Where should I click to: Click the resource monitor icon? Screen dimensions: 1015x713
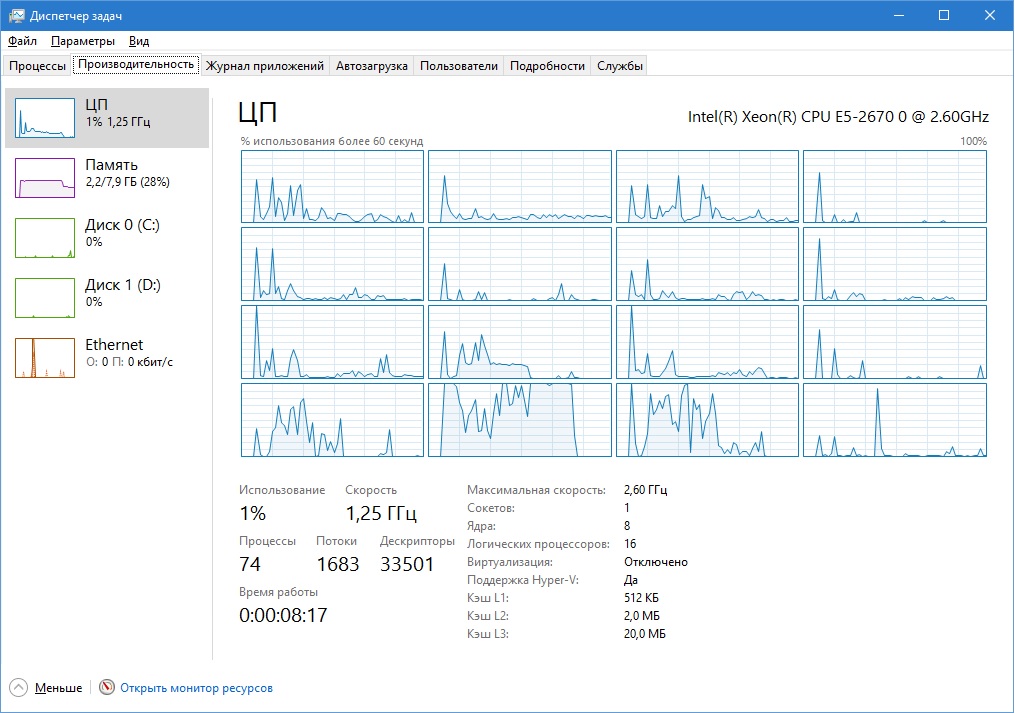[x=107, y=687]
